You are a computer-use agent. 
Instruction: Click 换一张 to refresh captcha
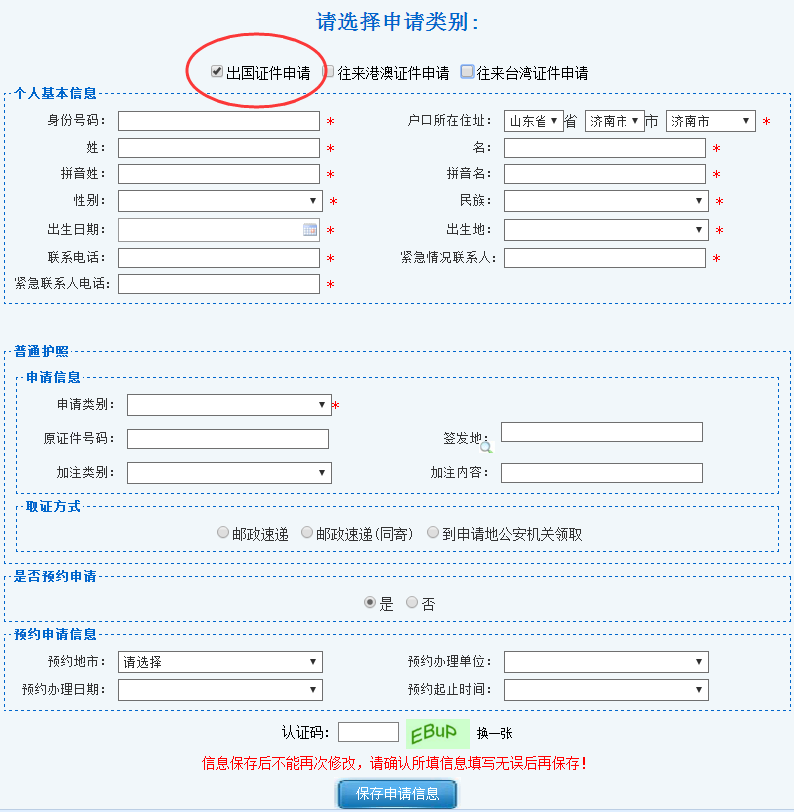coord(494,733)
